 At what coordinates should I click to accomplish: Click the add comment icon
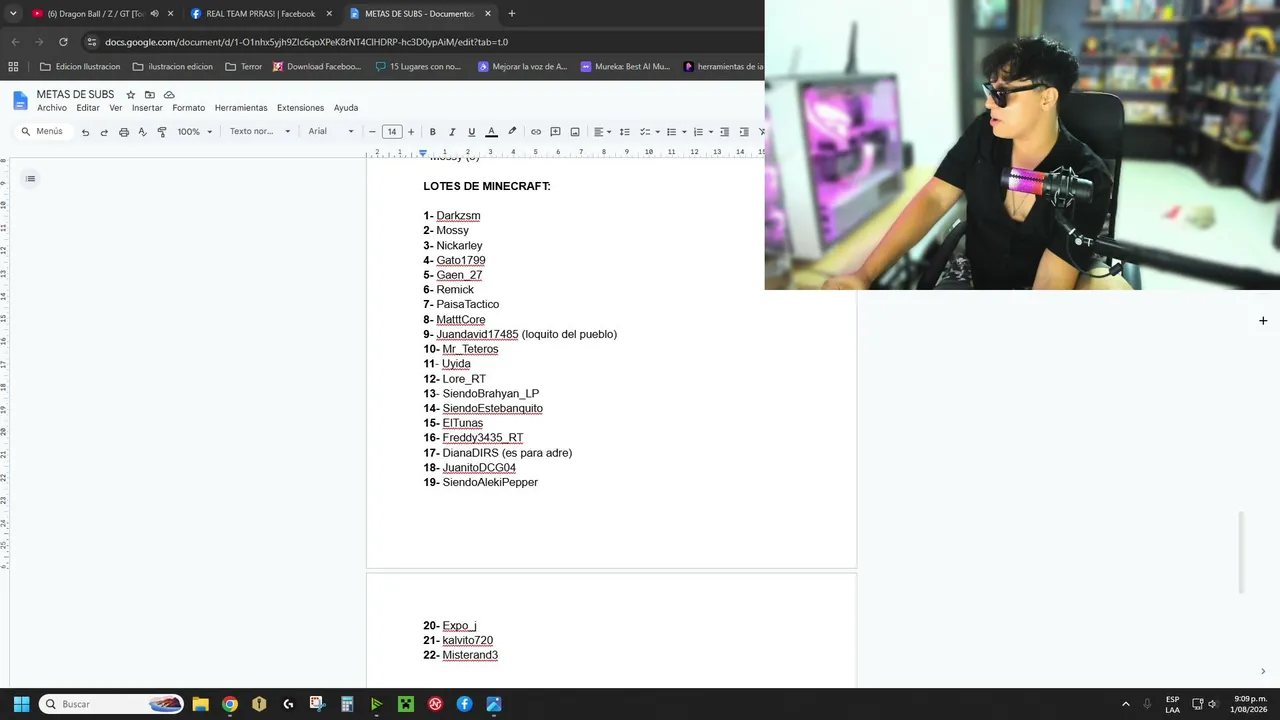pyautogui.click(x=555, y=132)
